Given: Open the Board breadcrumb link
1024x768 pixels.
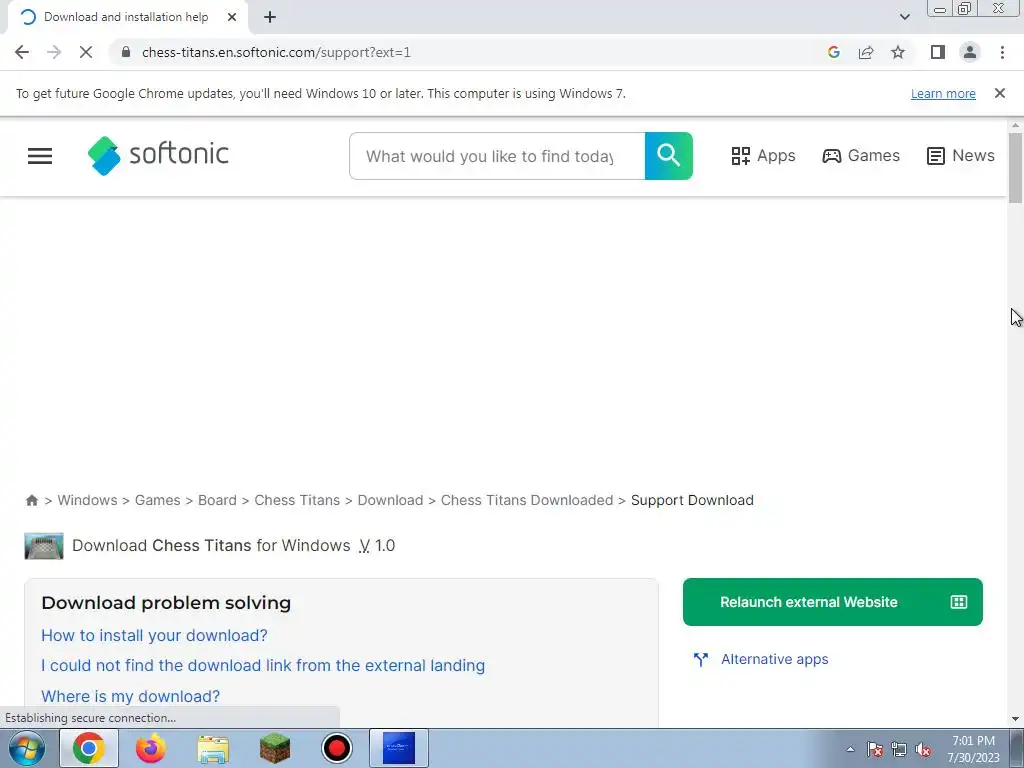Looking at the screenshot, I should (x=217, y=500).
